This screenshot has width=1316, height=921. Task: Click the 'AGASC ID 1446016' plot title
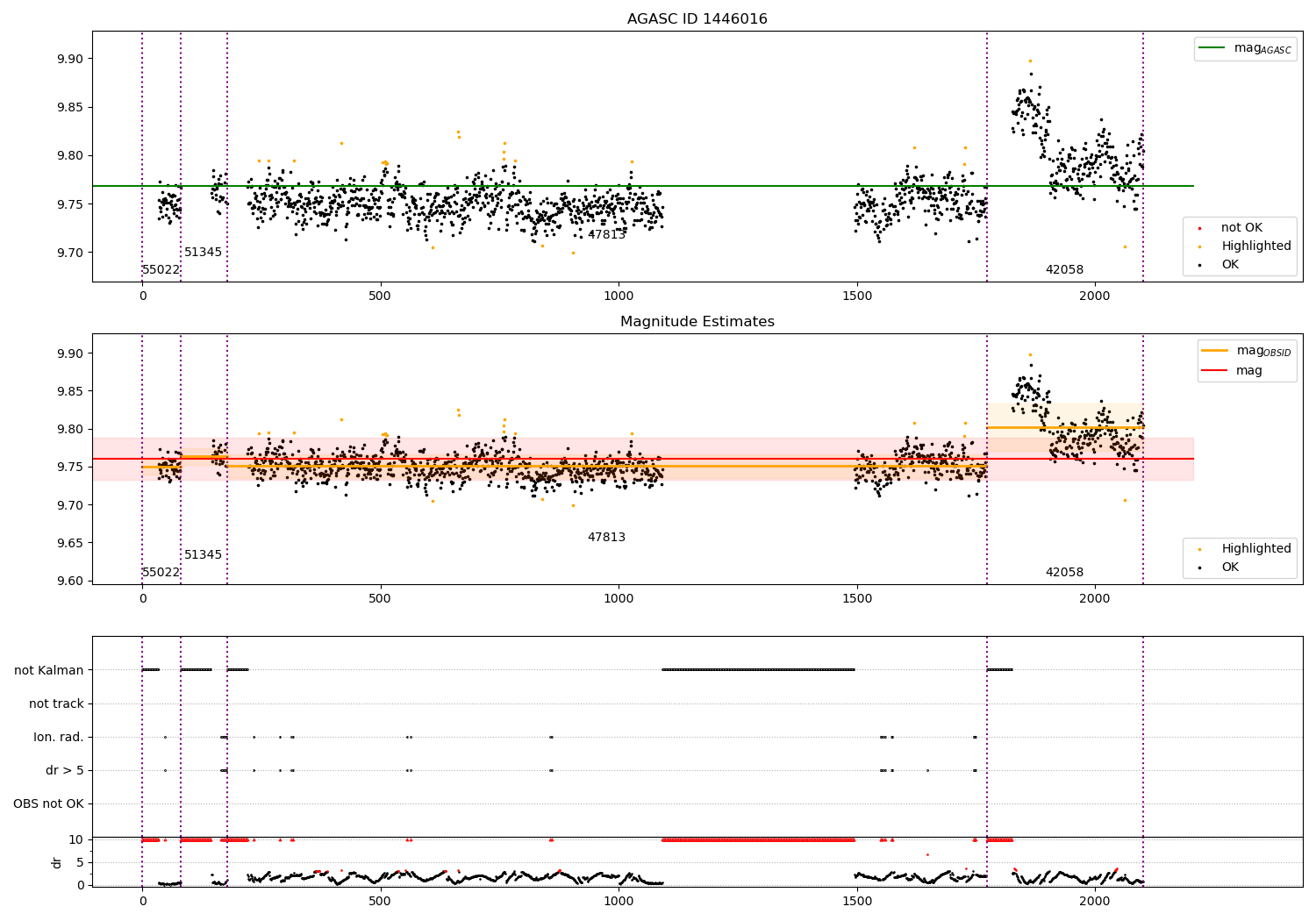click(697, 19)
